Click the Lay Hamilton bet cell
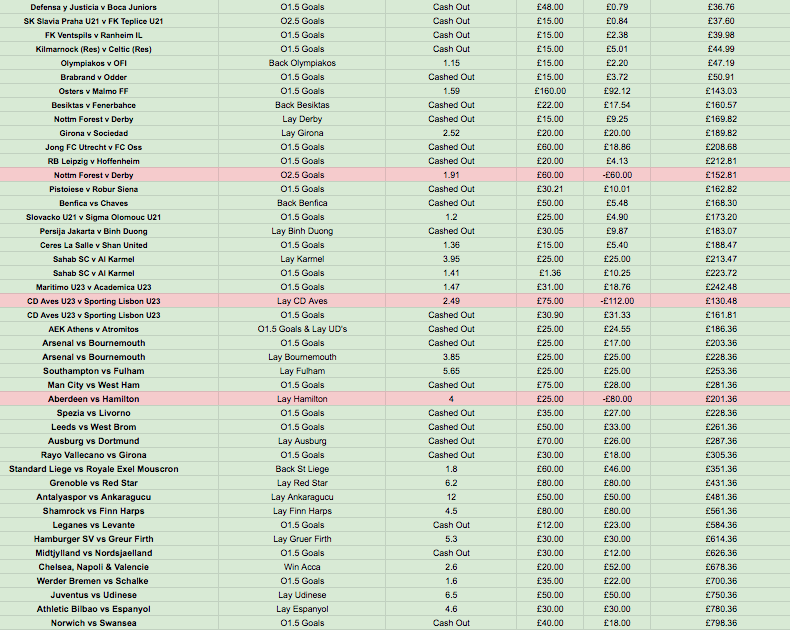The height and width of the screenshot is (630, 790). pos(302,399)
